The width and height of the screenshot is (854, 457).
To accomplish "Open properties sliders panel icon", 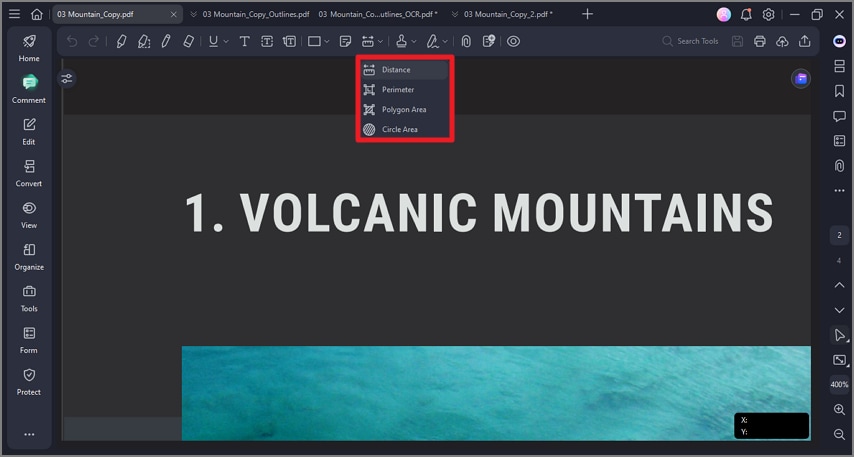I will coord(66,79).
